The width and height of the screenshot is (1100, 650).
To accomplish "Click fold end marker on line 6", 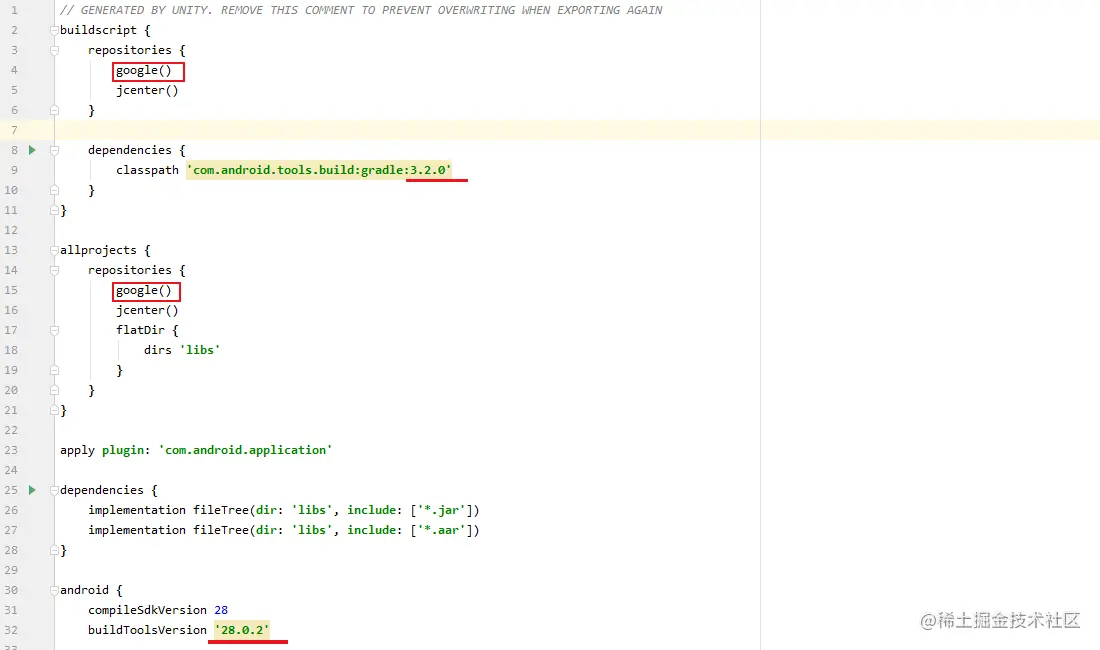I will pyautogui.click(x=54, y=110).
